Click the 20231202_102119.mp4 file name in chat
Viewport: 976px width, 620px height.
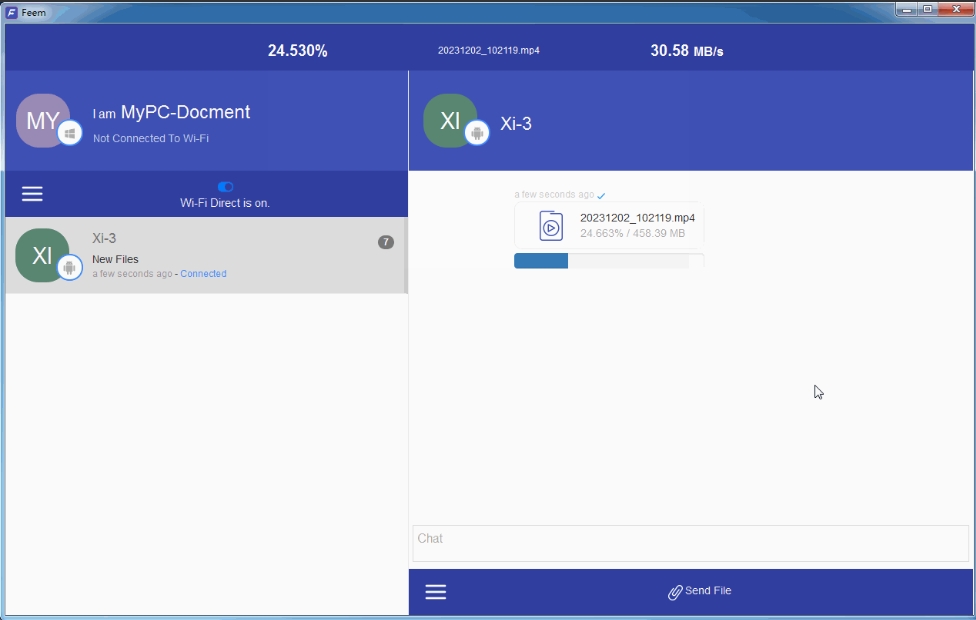637,218
